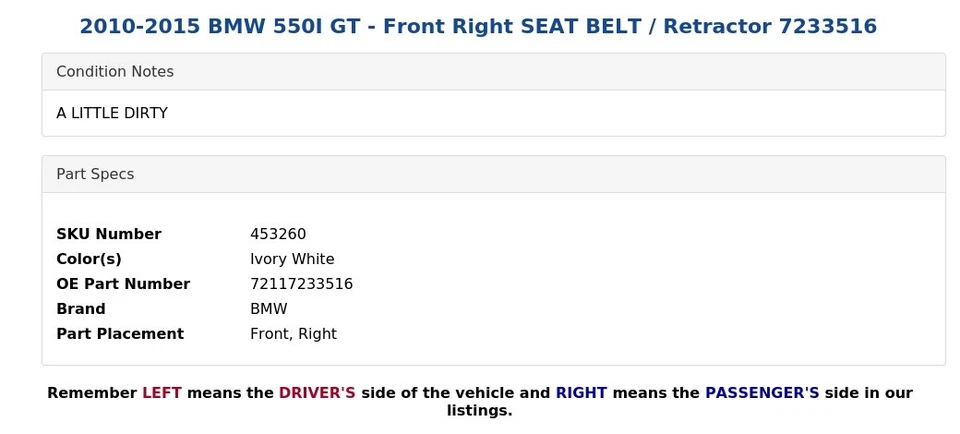Viewport: 960px width, 434px height.
Task: Select the BMW brand value
Action: coord(269,309)
